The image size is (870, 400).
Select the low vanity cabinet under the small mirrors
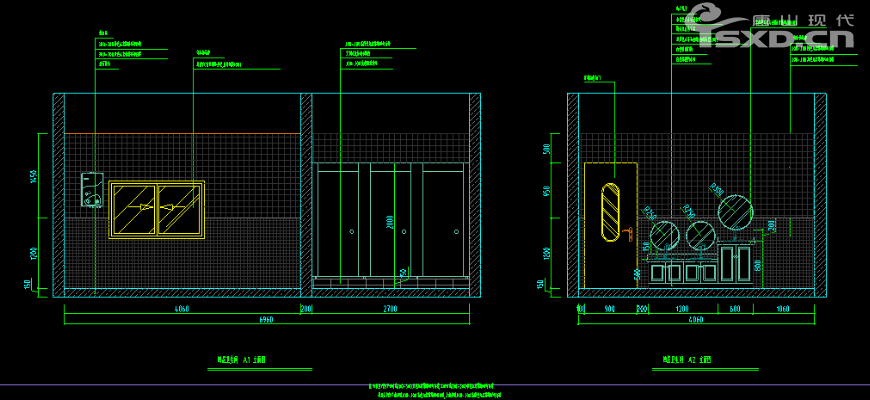(x=684, y=273)
